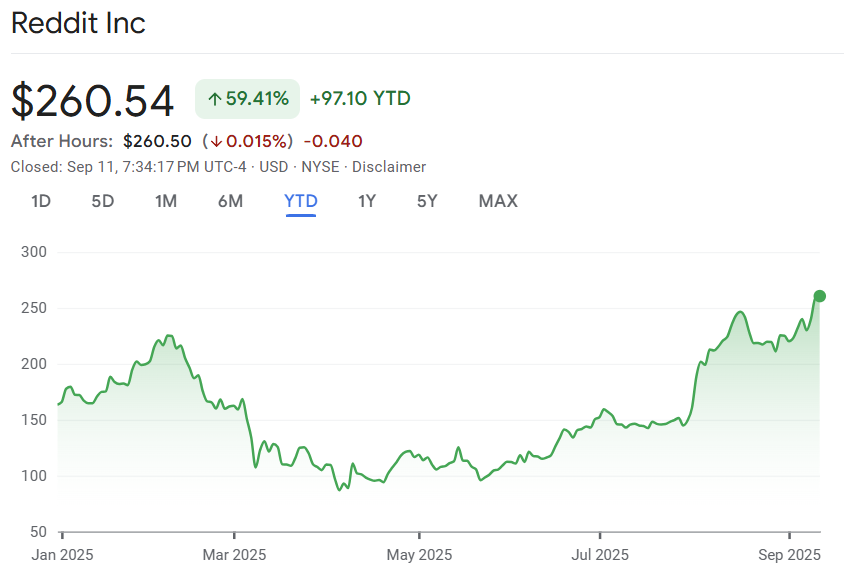Screen dimensions: 844x588
Task: Show the 1Y chart range
Action: pyautogui.click(x=367, y=201)
